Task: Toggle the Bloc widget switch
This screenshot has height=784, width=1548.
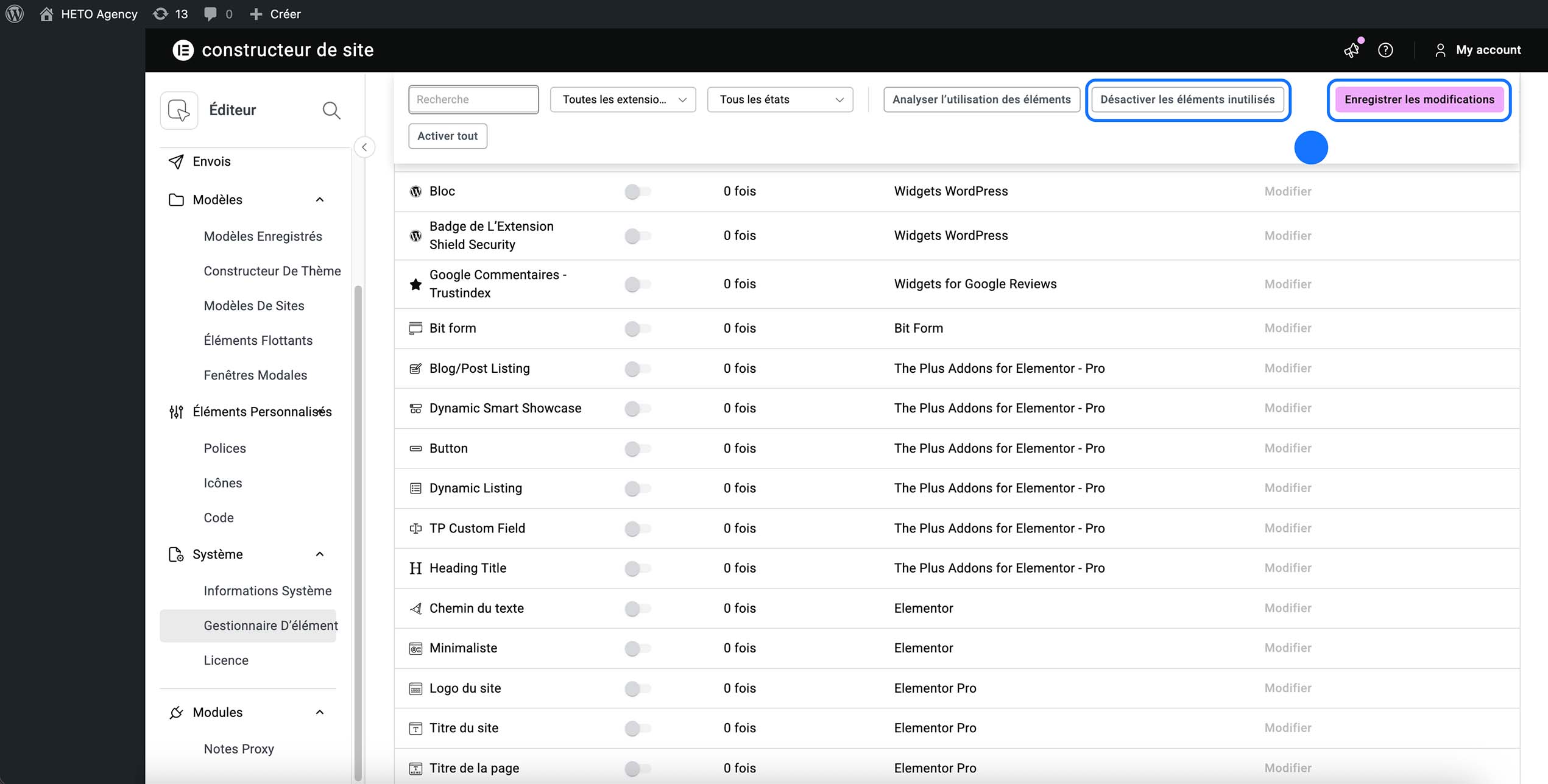Action: [x=637, y=191]
